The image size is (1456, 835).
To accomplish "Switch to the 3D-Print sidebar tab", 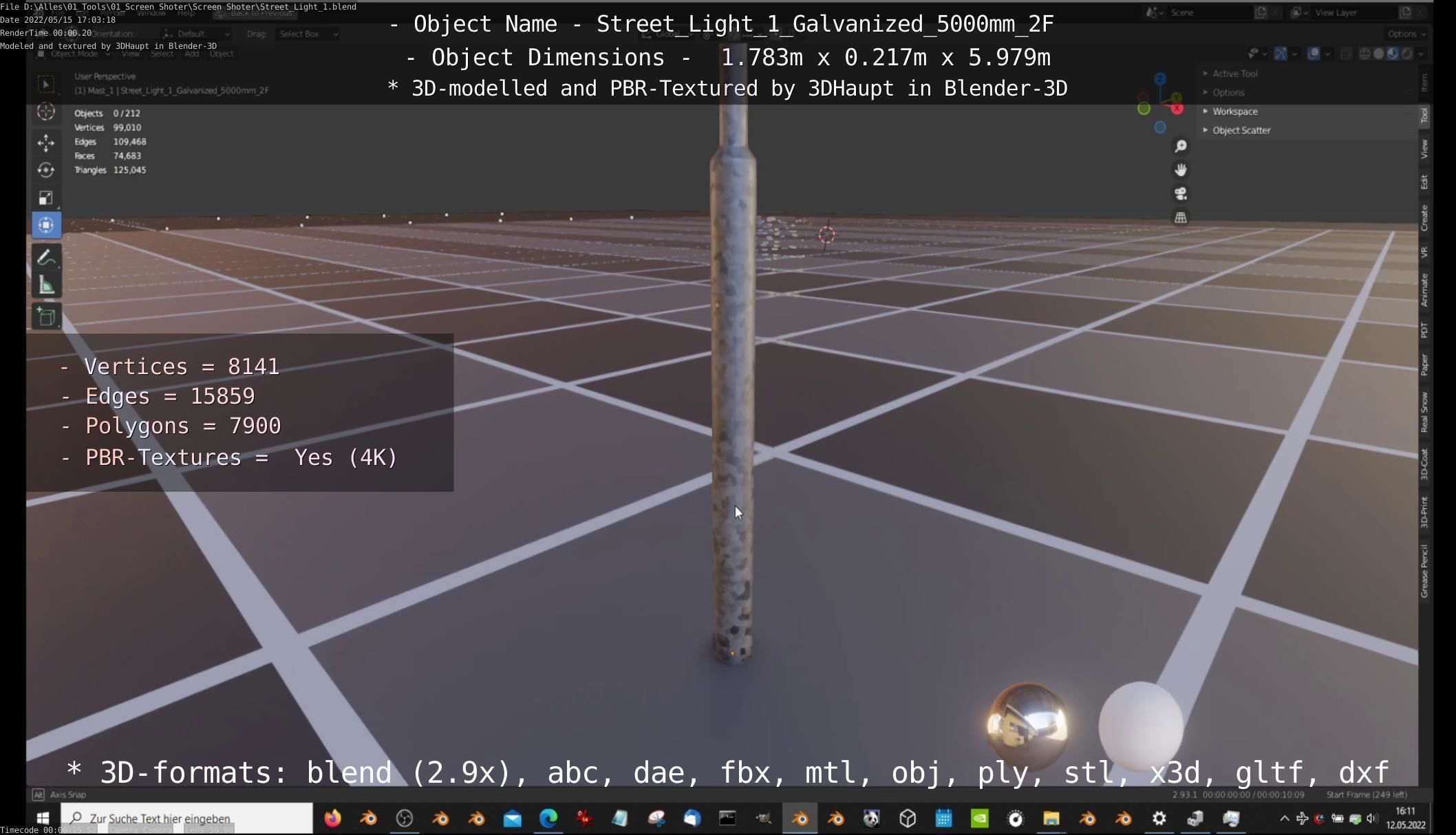I will 1425,512.
